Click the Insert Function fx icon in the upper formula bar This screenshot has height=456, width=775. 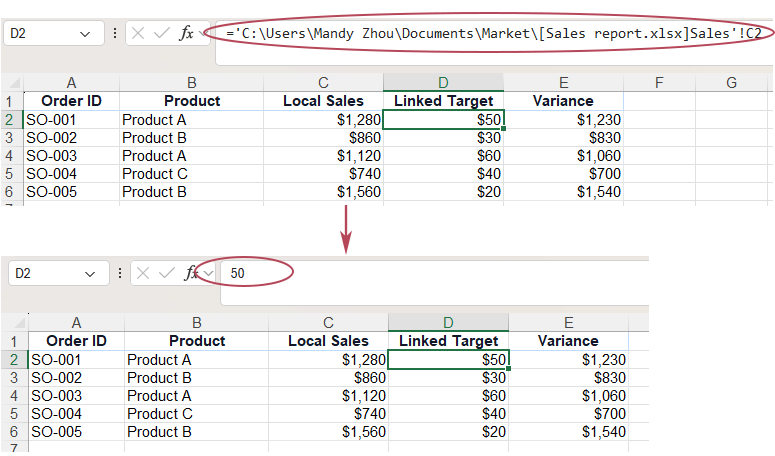(187, 33)
